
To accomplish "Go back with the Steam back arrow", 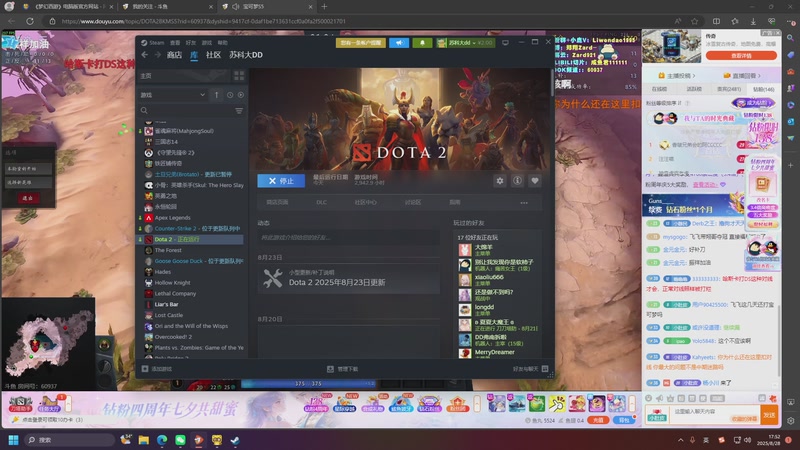I will pos(145,55).
